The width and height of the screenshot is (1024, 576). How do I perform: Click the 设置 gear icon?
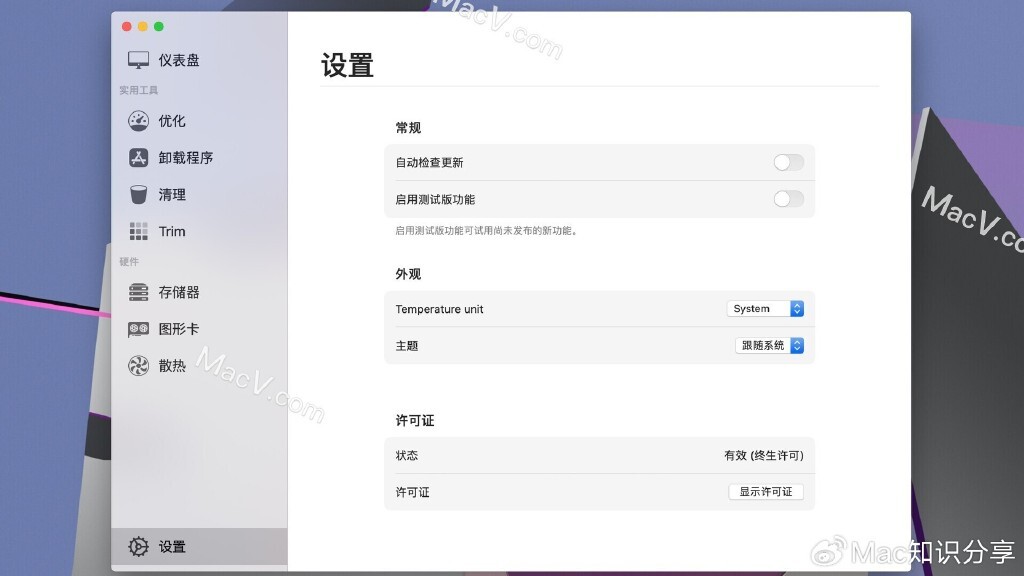(138, 547)
